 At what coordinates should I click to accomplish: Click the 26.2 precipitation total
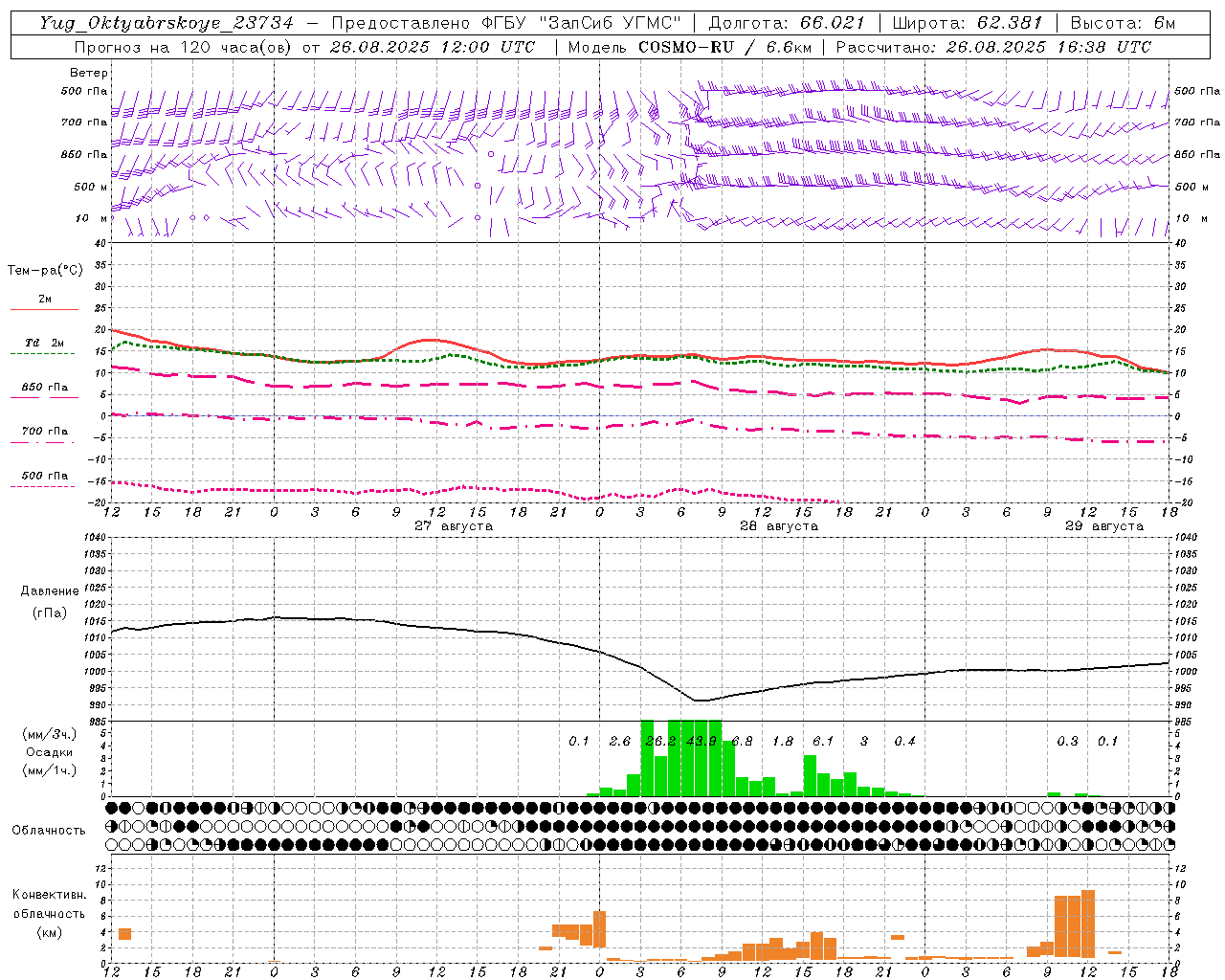tap(660, 741)
